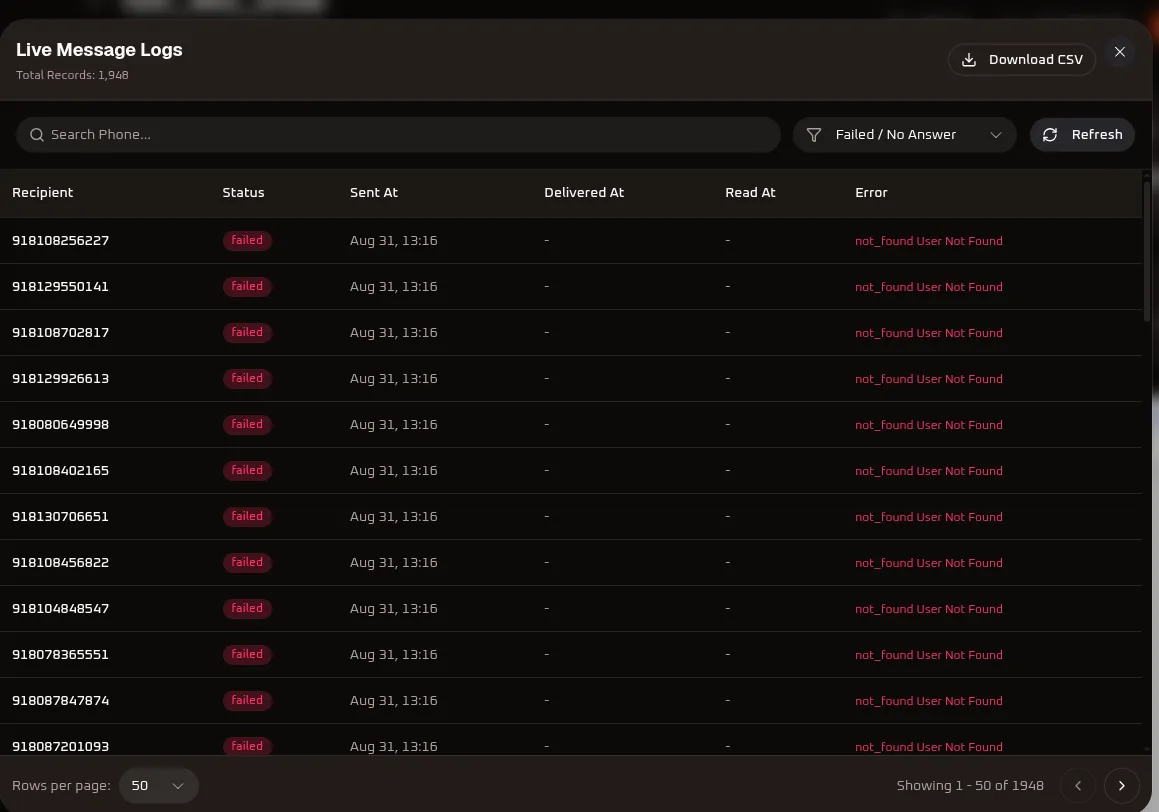Click error text for 918108256227 row
This screenshot has height=812, width=1159.
(928, 241)
